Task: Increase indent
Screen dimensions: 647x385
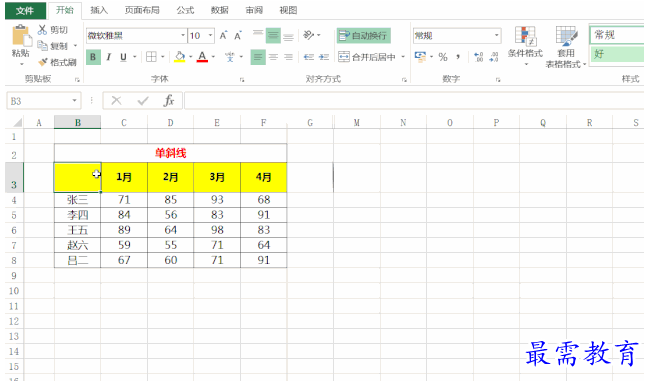Action: pos(324,57)
